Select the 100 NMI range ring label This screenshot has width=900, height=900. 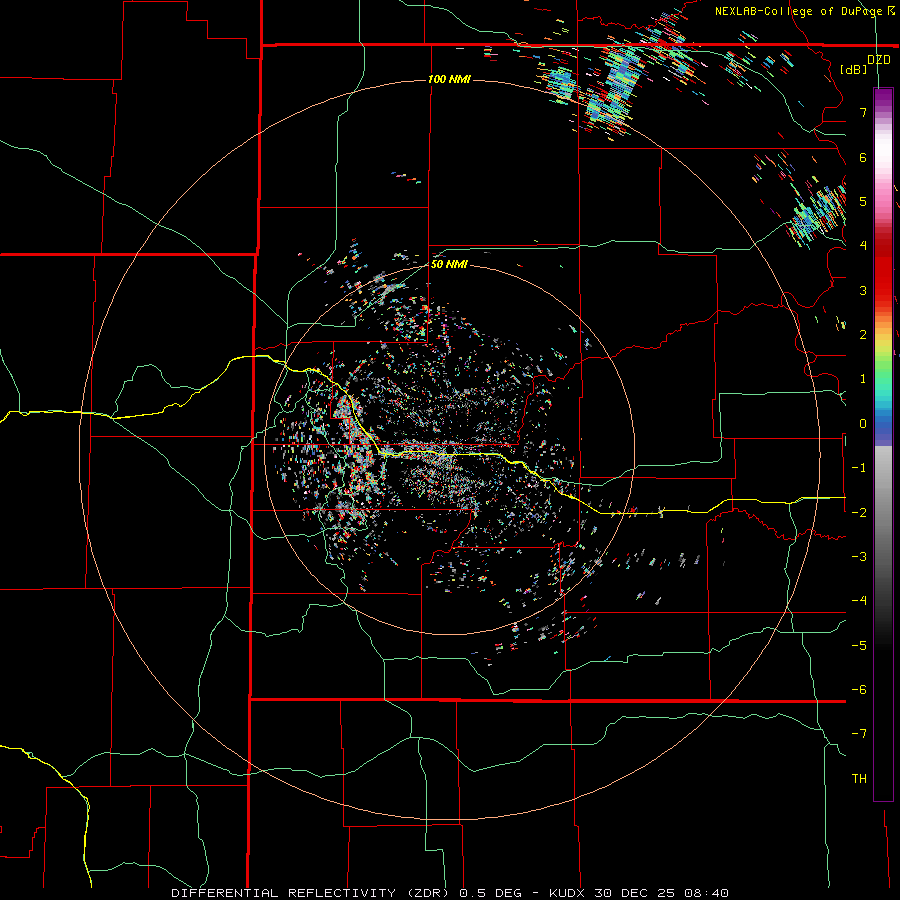[449, 79]
